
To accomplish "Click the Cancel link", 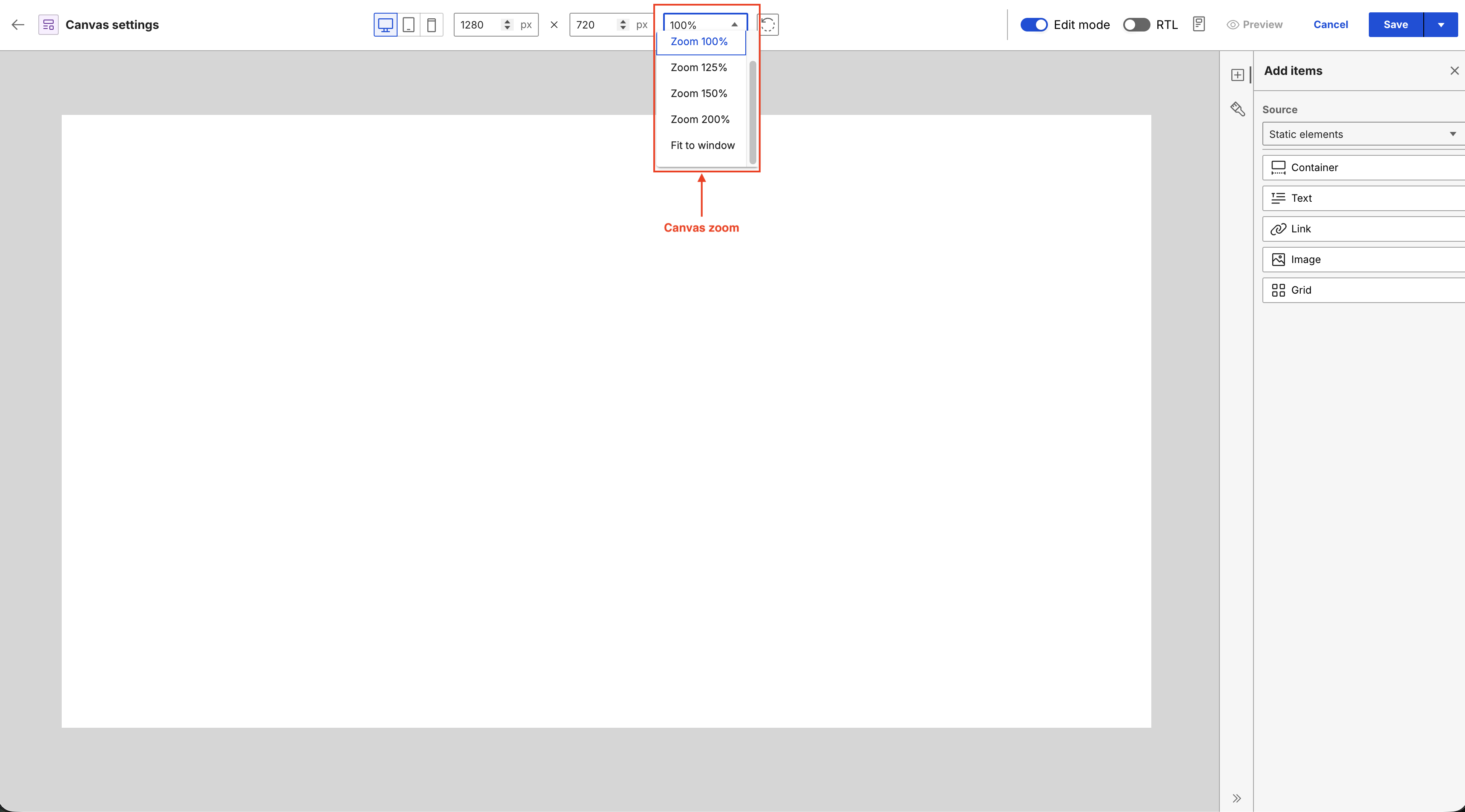I will [x=1330, y=24].
